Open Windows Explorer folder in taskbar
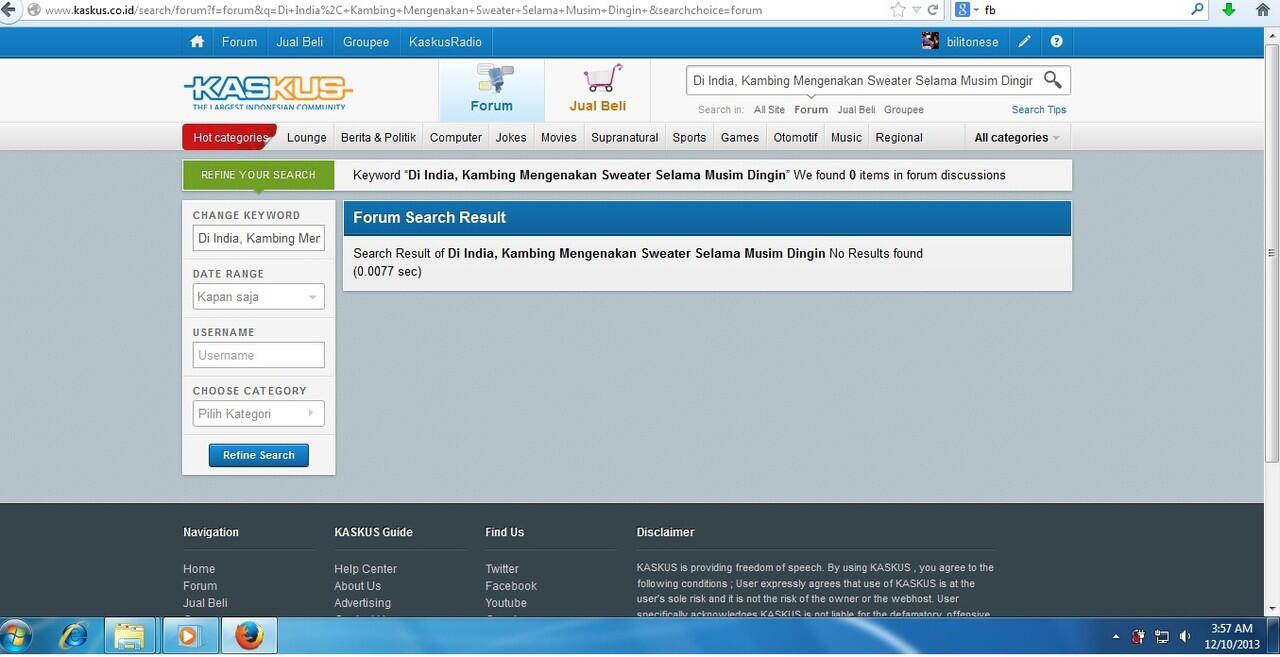Screen dimensions: 1280x657 pyautogui.click(x=131, y=636)
